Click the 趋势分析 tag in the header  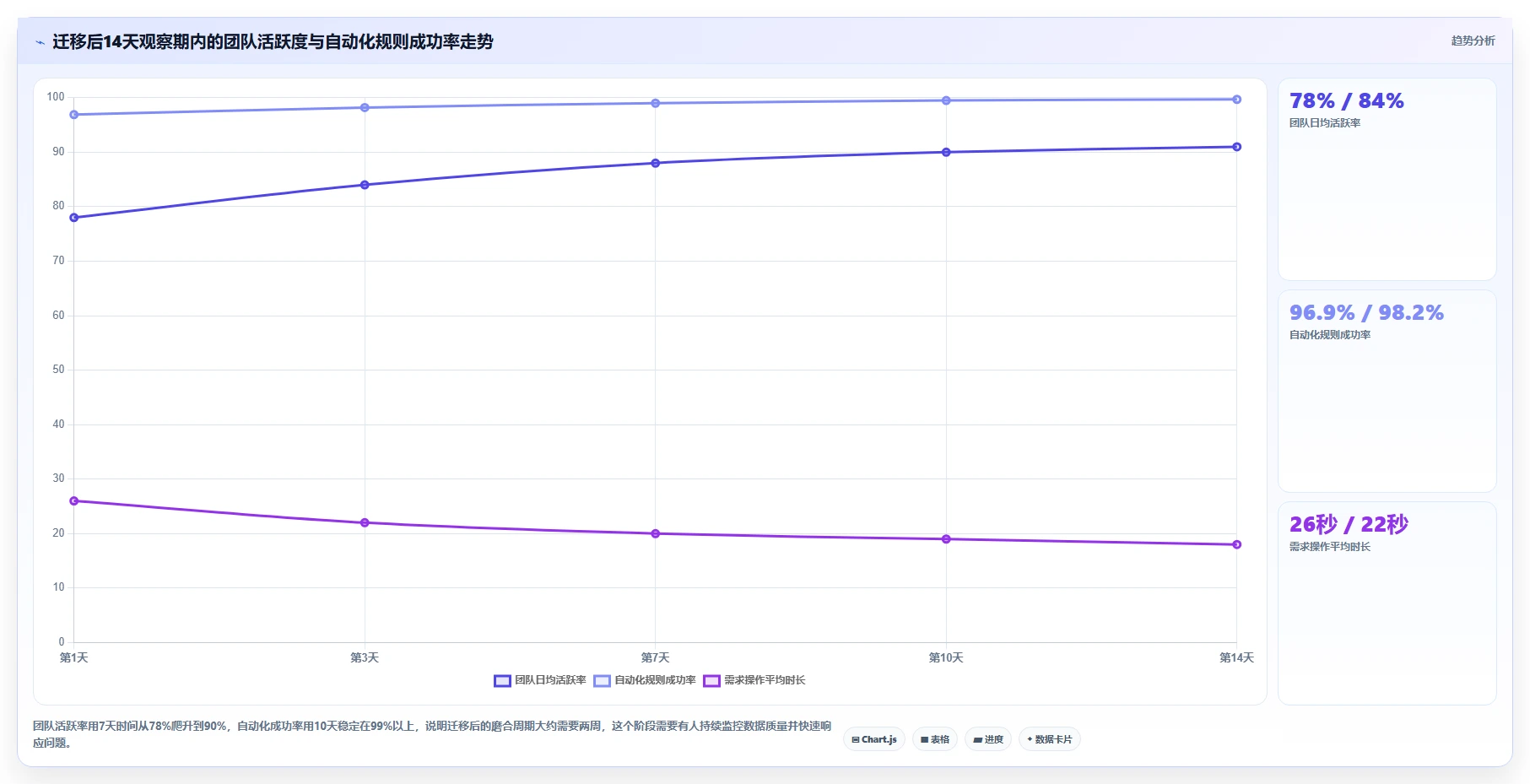coord(1473,41)
